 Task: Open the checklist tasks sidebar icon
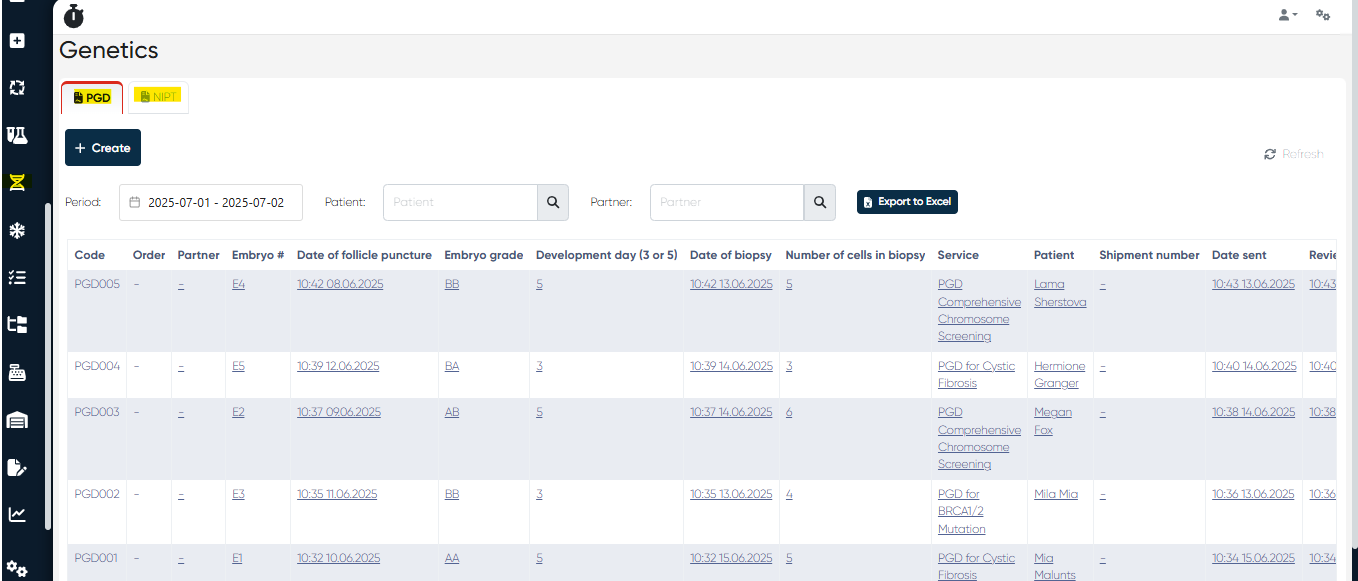point(17,277)
